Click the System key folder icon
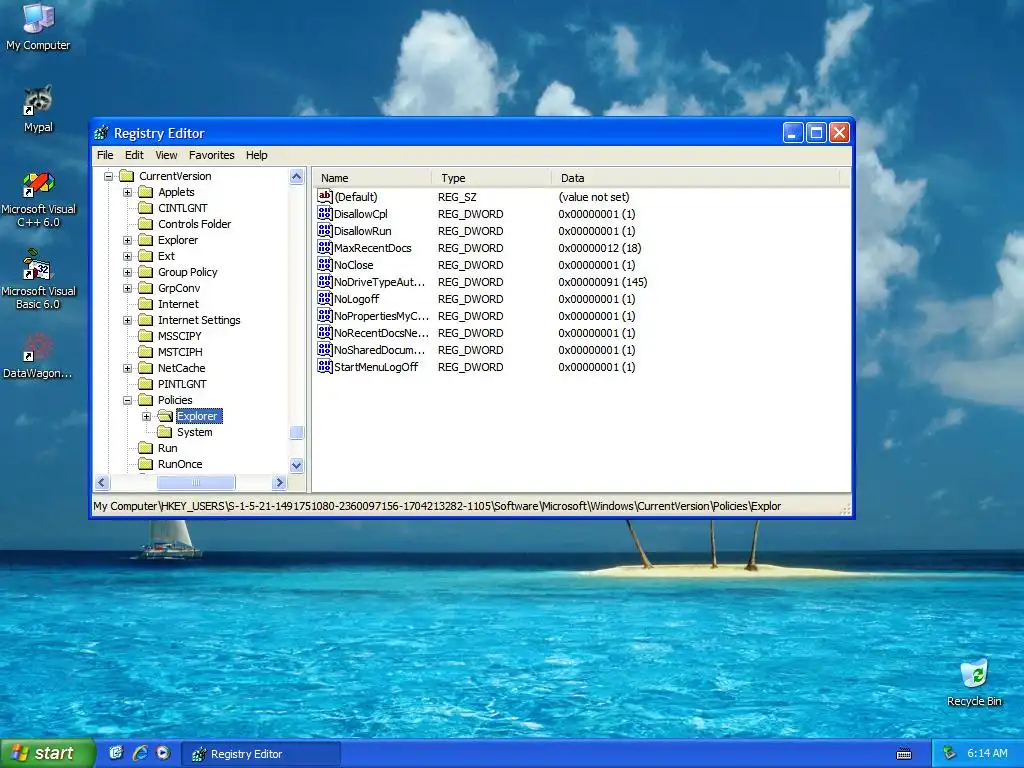This screenshot has width=1024, height=768. tap(165, 432)
